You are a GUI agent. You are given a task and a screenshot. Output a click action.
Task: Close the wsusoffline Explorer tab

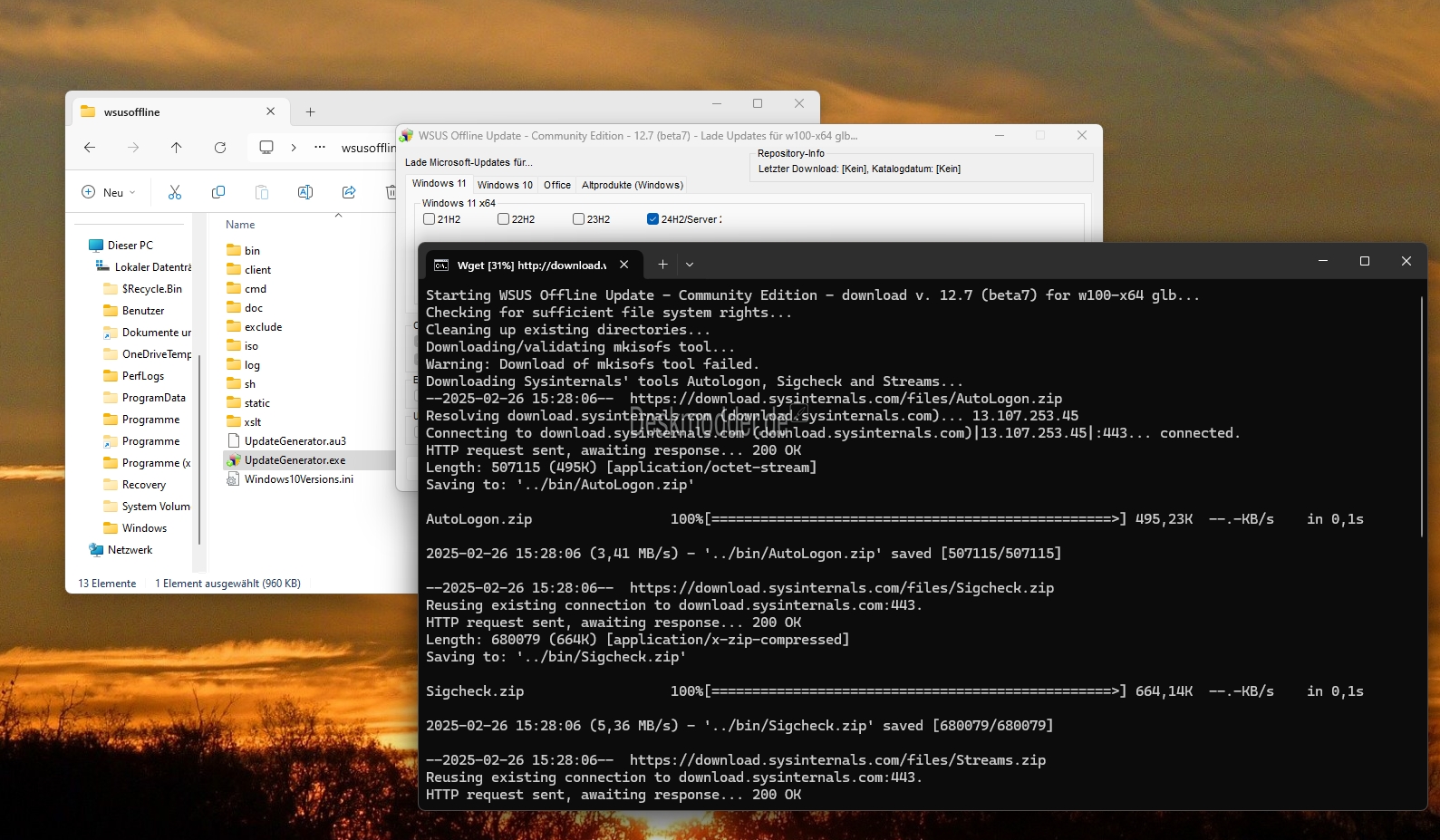271,111
